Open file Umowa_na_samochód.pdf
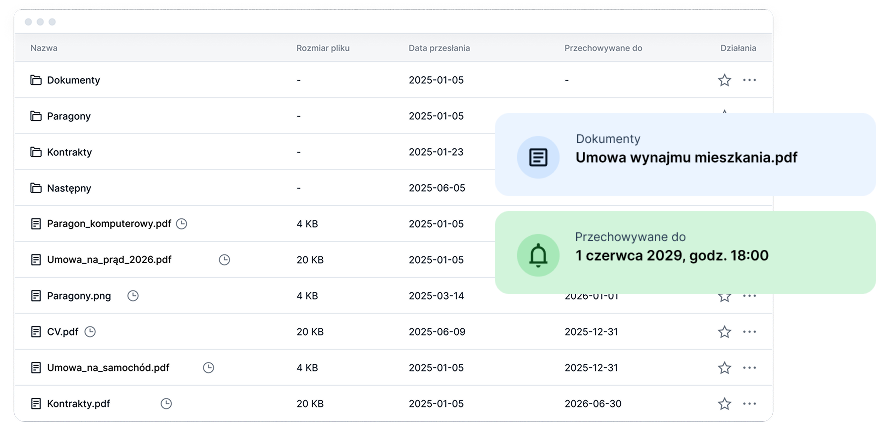 [x=108, y=368]
